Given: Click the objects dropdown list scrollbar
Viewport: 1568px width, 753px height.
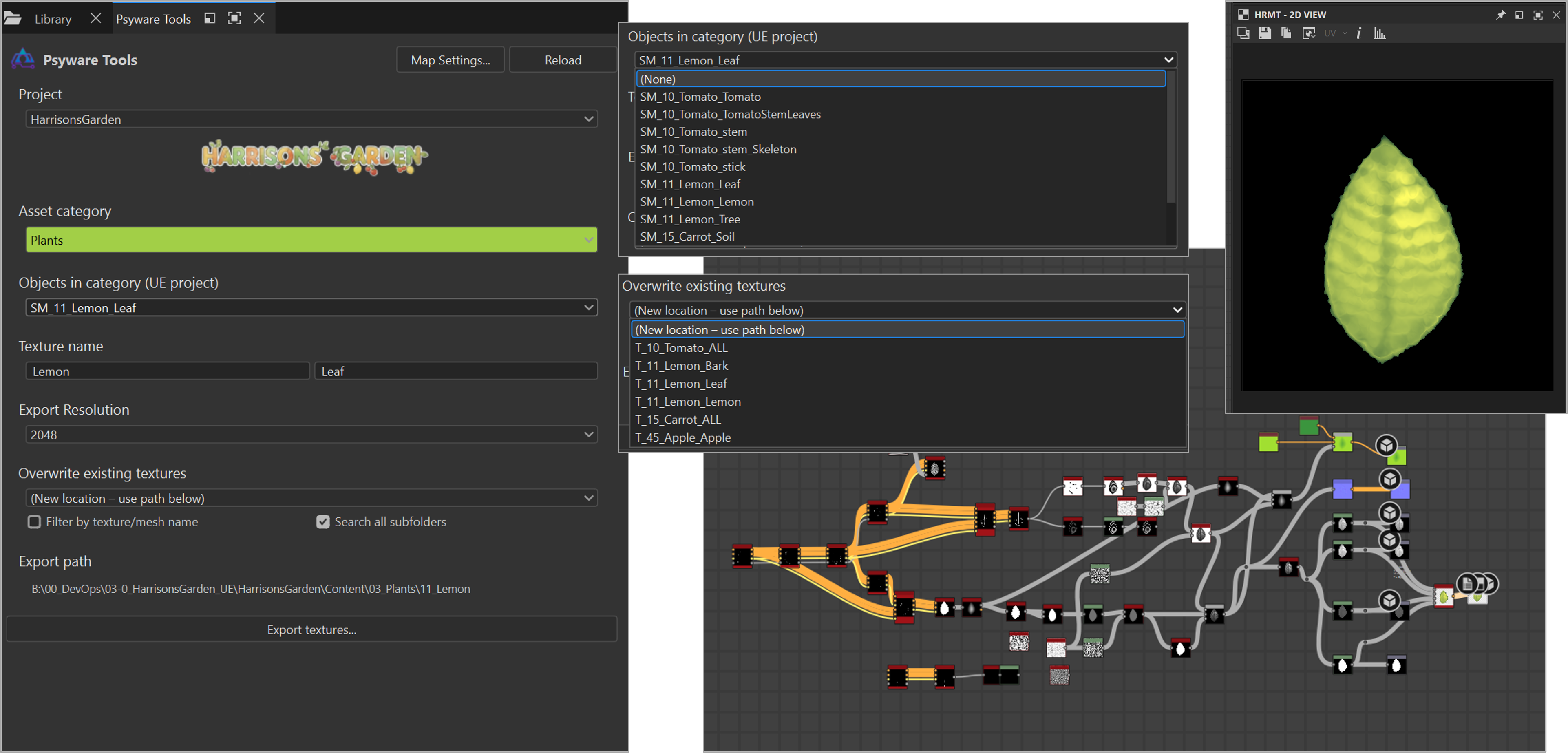Looking at the screenshot, I should 1170,137.
